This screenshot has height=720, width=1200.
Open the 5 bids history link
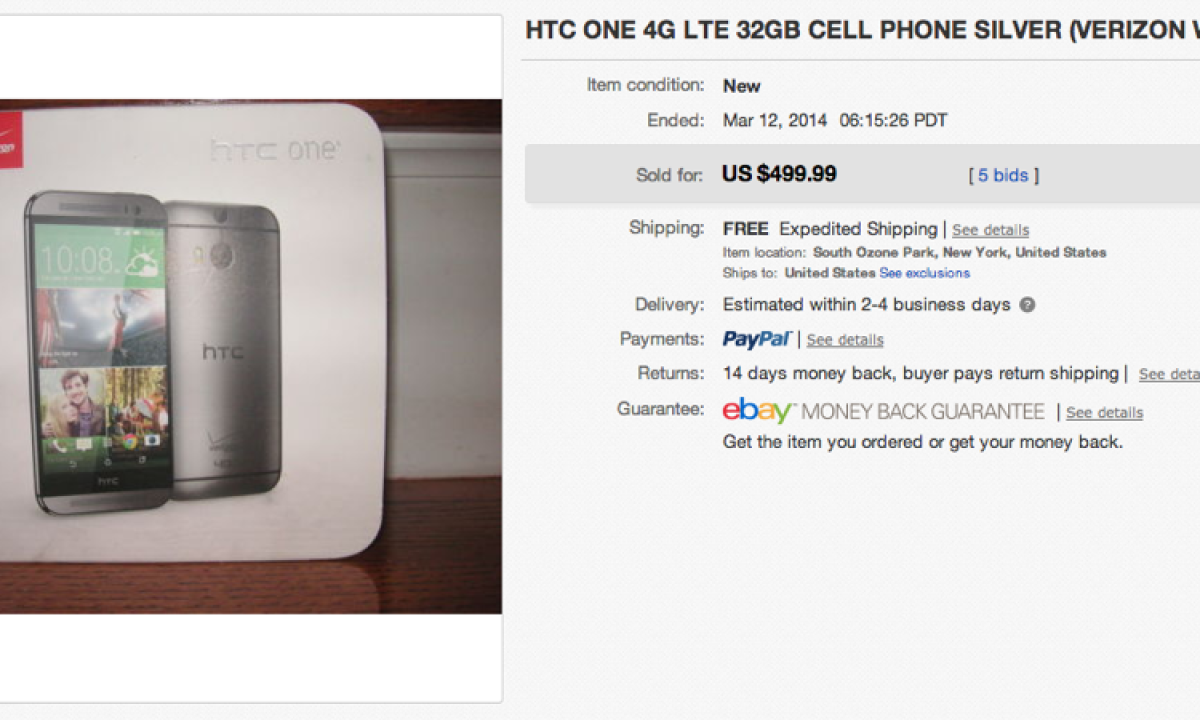click(x=1003, y=175)
